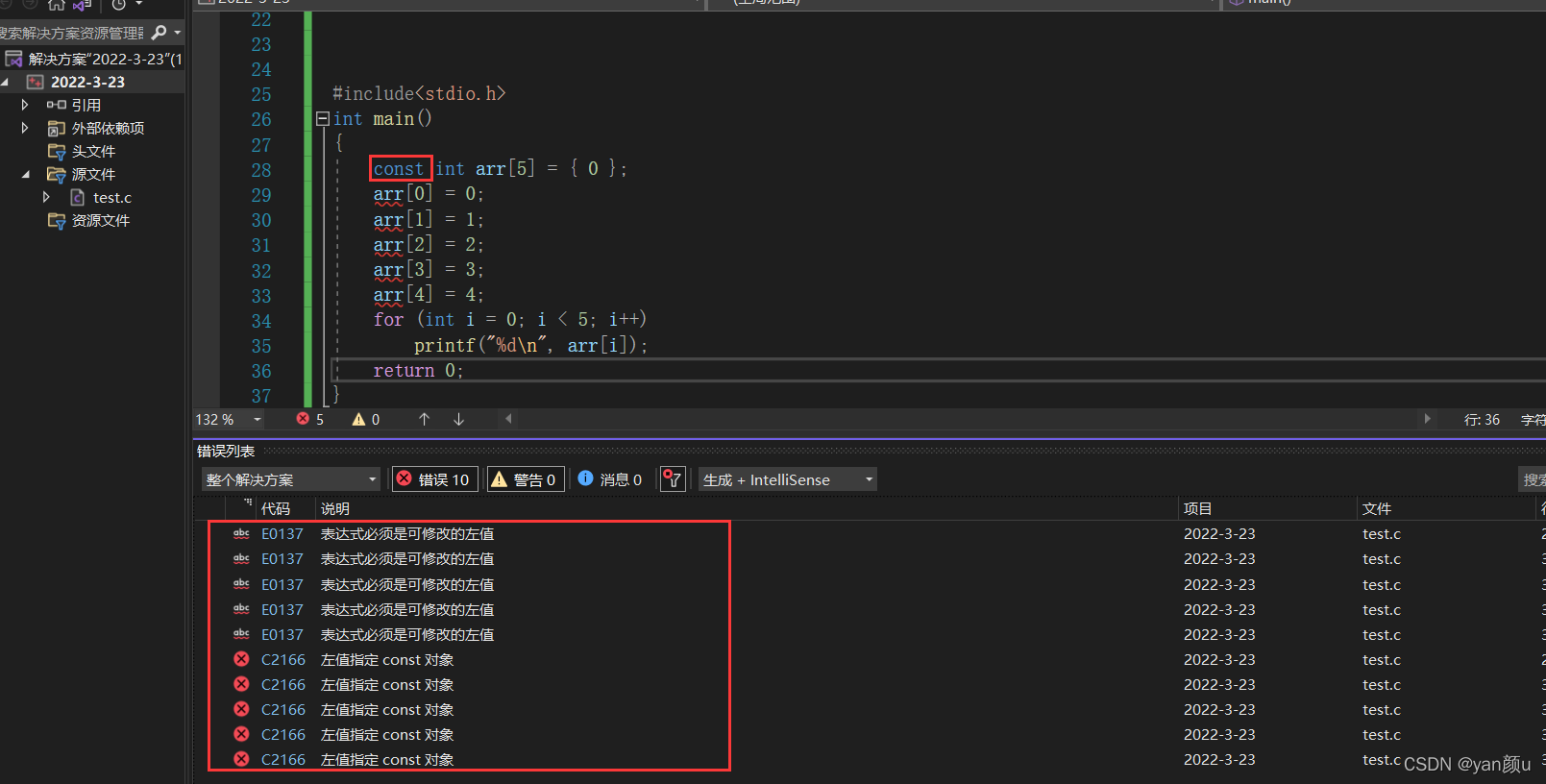
Task: Select the 2022-3-23 project name in the tree
Action: click(x=87, y=82)
